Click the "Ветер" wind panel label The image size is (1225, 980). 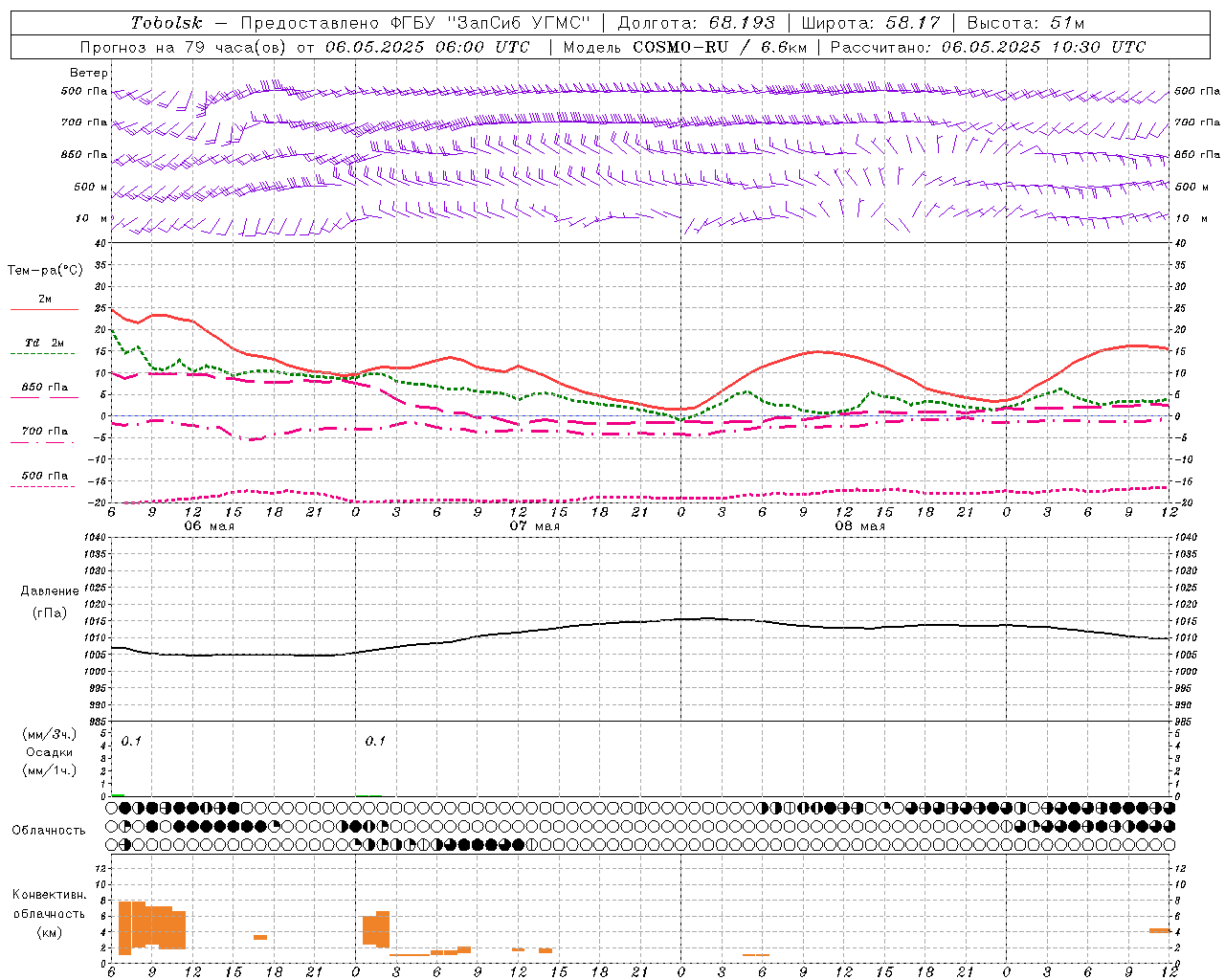pos(89,73)
